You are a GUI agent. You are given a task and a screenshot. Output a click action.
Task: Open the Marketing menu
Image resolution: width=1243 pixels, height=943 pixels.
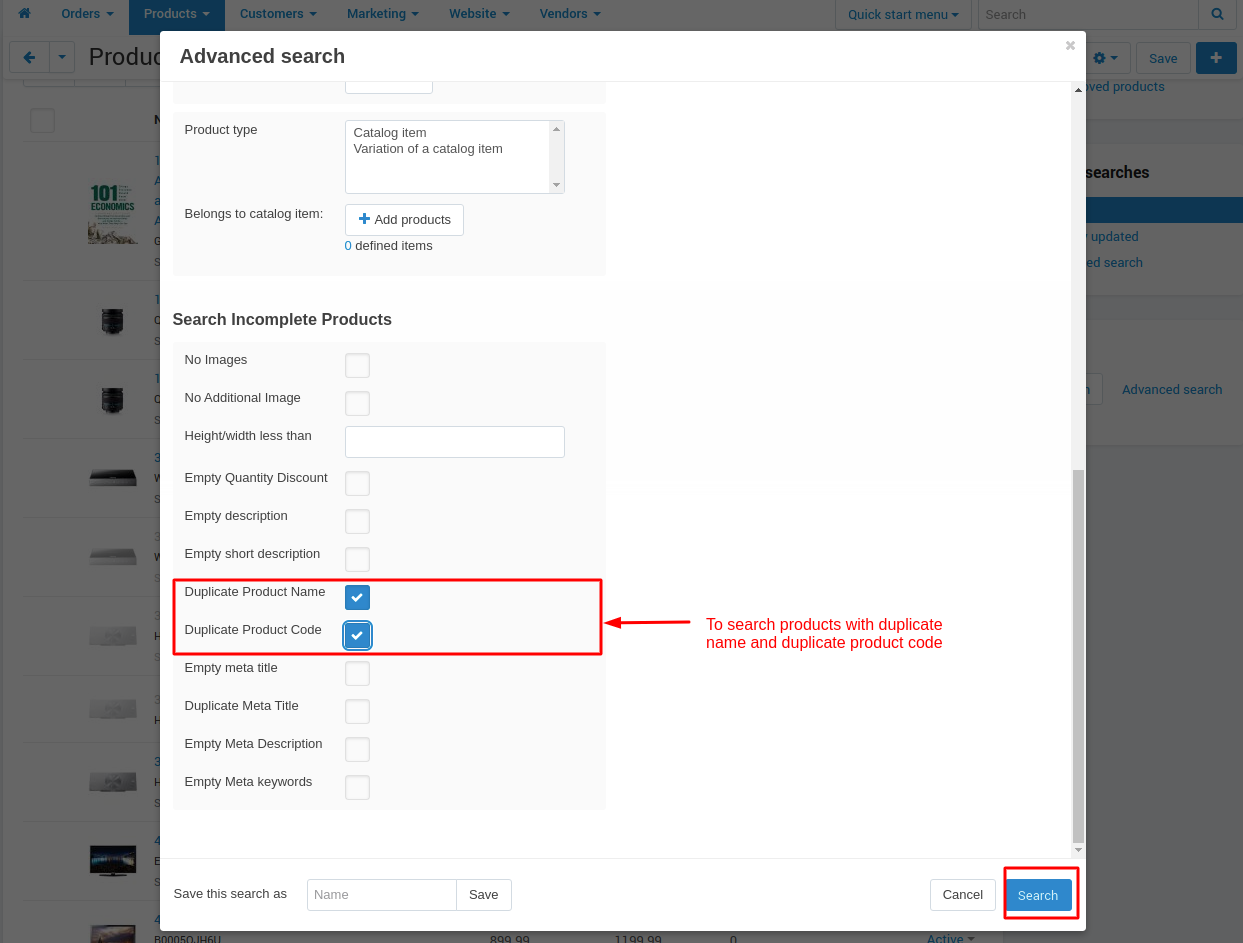[383, 14]
